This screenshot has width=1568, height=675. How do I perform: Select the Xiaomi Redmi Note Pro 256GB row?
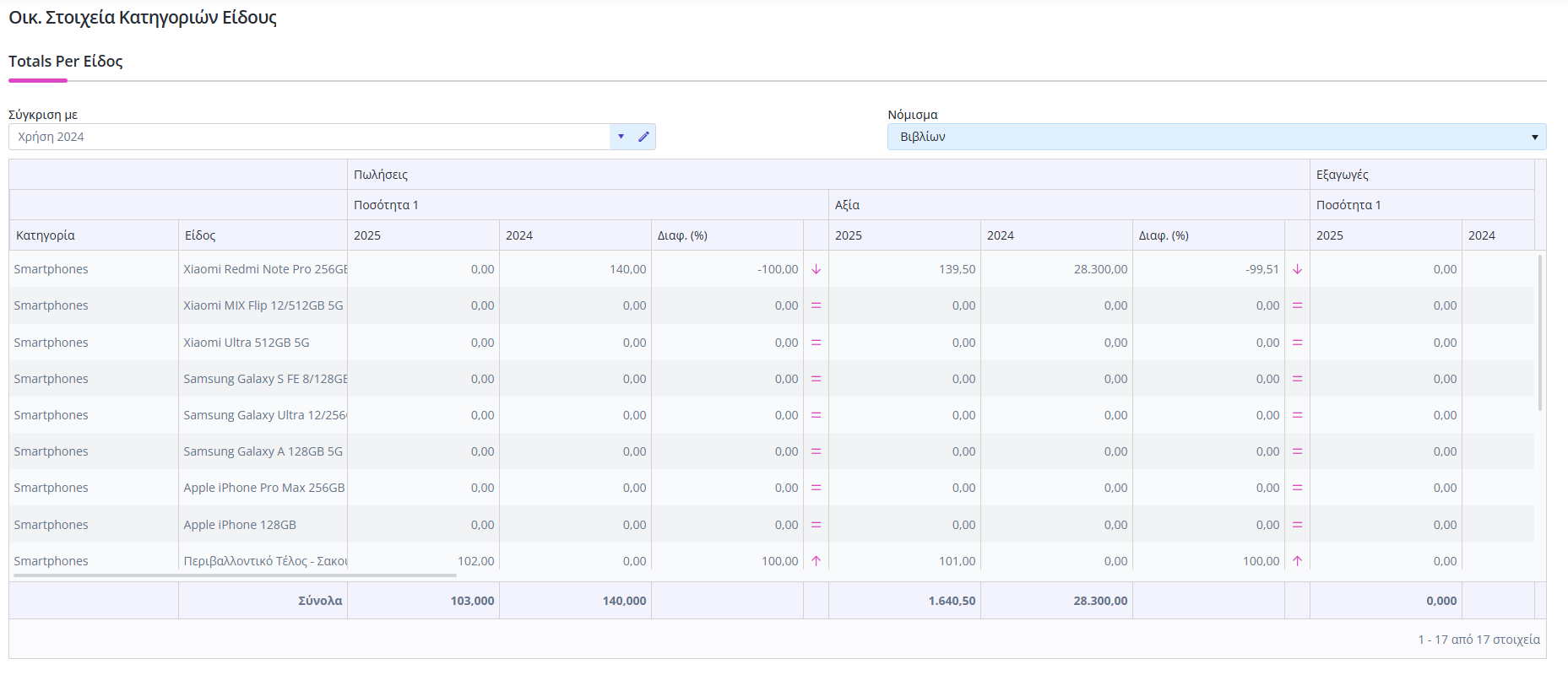click(772, 269)
